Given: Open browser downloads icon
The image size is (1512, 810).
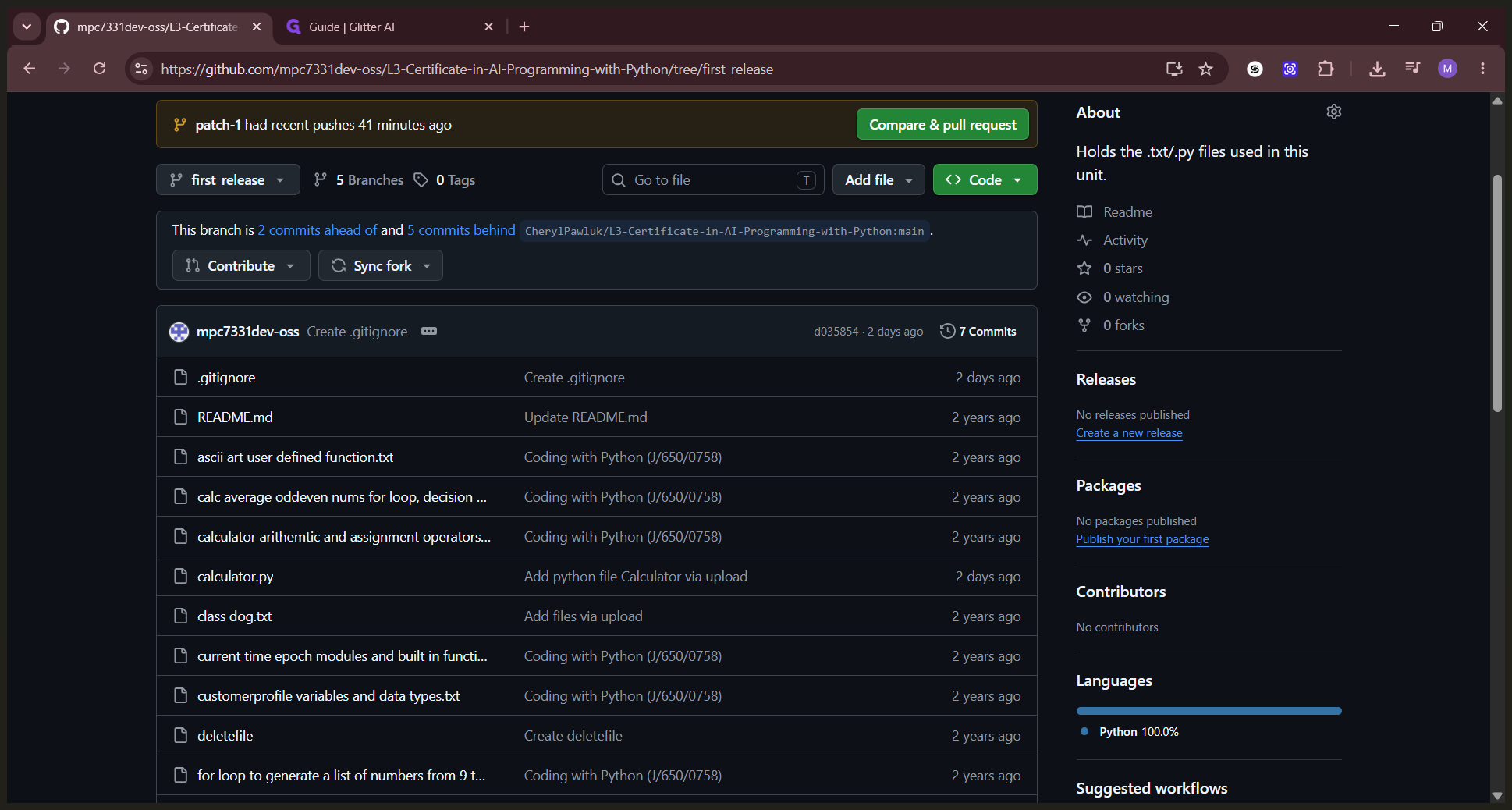Looking at the screenshot, I should 1377,69.
